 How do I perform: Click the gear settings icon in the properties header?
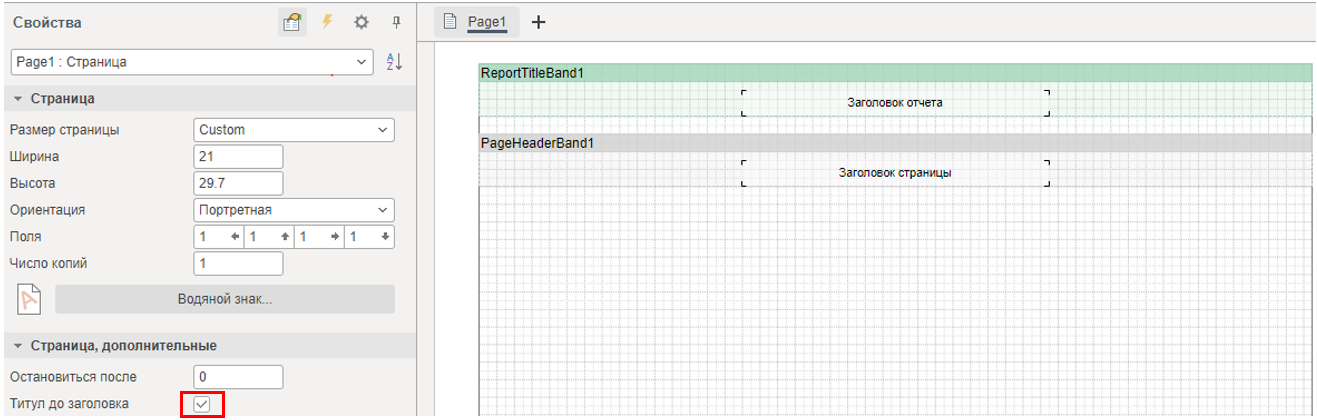(362, 22)
